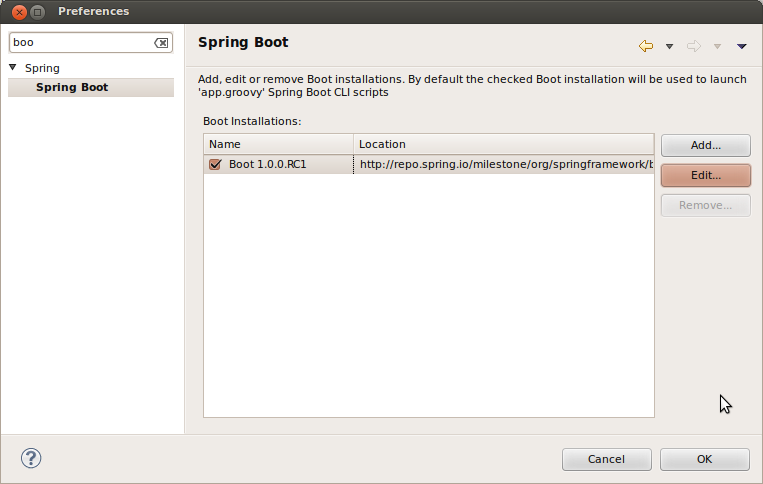Image resolution: width=763 pixels, height=484 pixels.
Task: Click the filter text field containing 'boo'
Action: click(x=80, y=43)
